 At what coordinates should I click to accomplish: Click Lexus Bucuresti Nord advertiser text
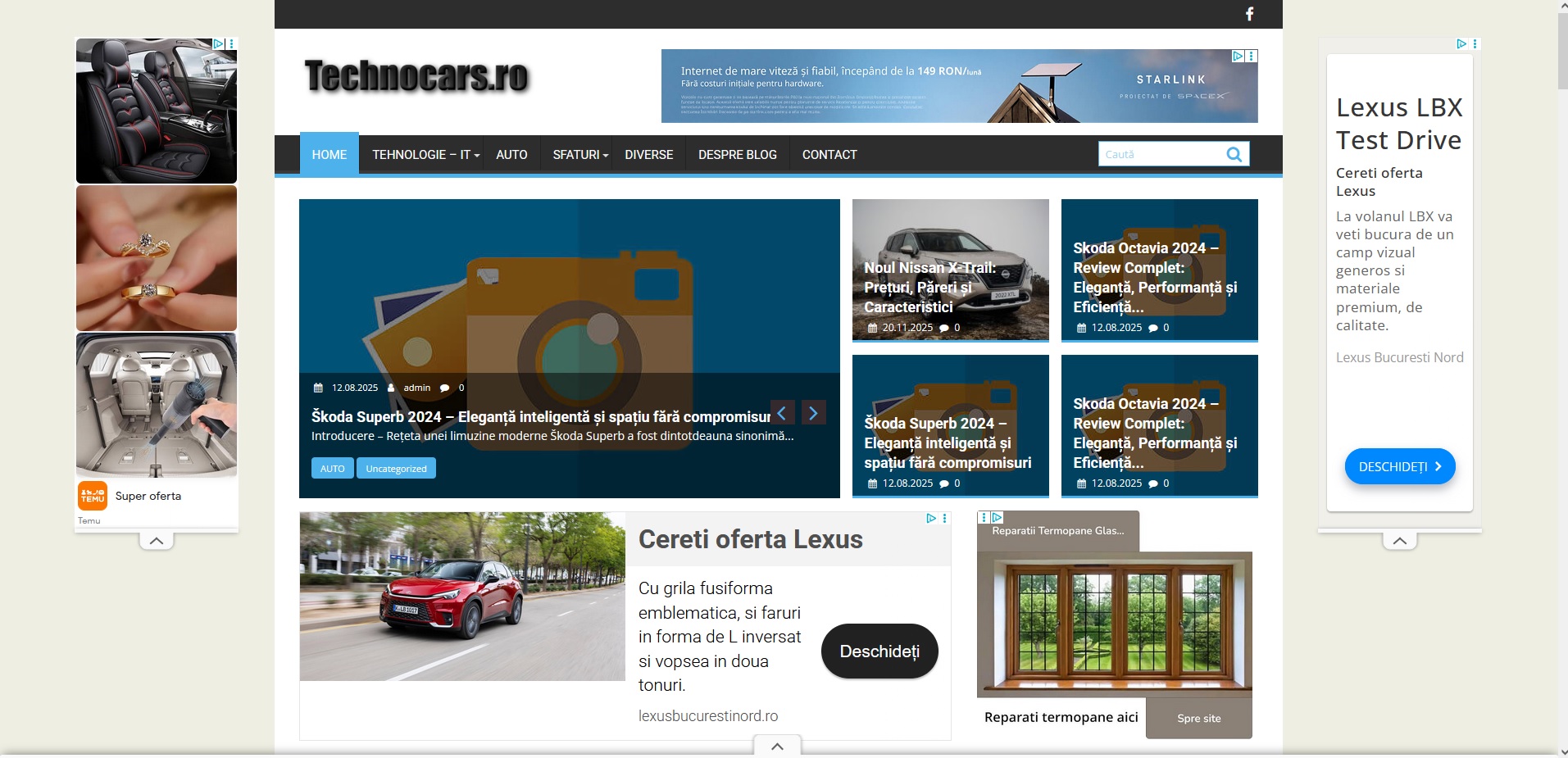pos(1400,357)
